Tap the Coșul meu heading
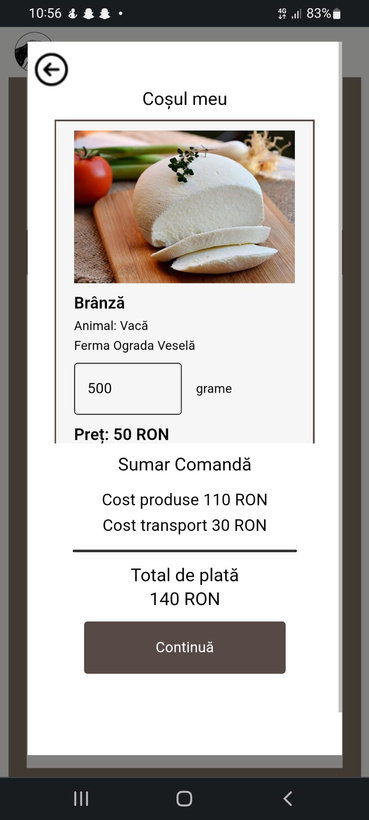369x820 pixels. [184, 99]
